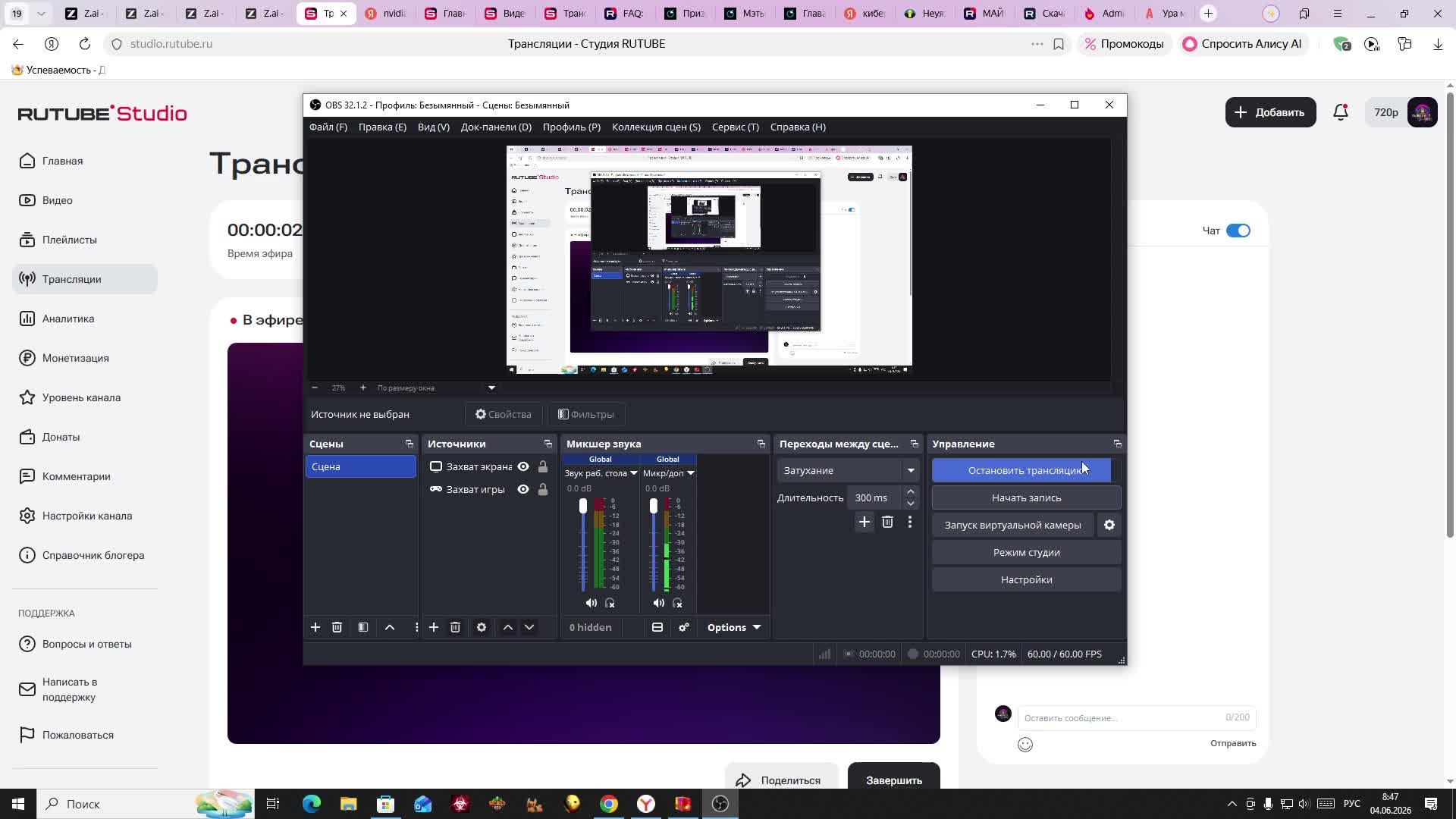This screenshot has width=1456, height=819.
Task: Switch the audio mixer layout icon
Action: click(x=657, y=627)
